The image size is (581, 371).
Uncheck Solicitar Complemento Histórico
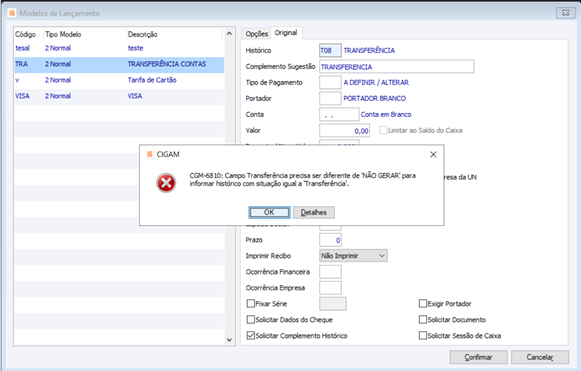pos(251,335)
